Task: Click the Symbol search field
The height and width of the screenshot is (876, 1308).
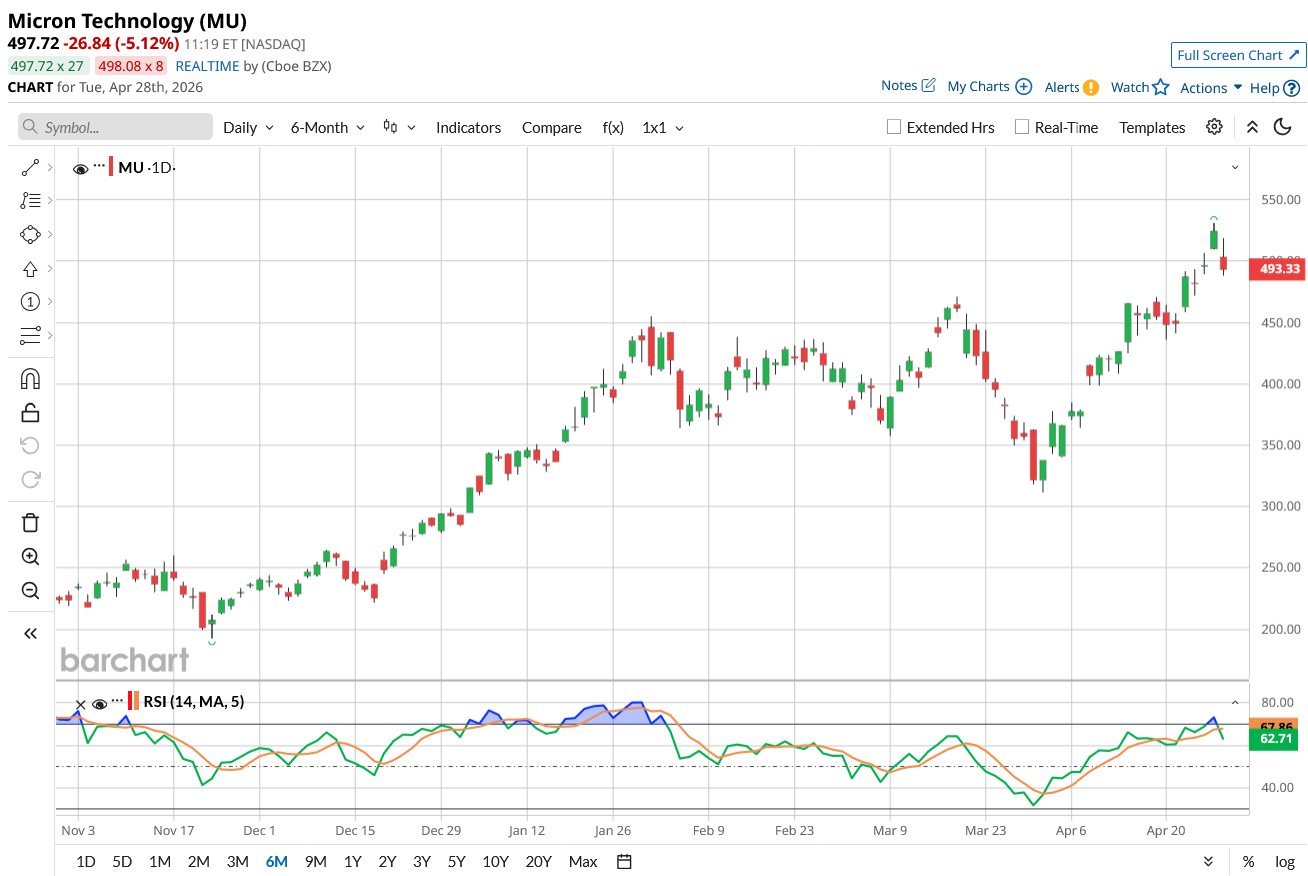Action: [116, 127]
